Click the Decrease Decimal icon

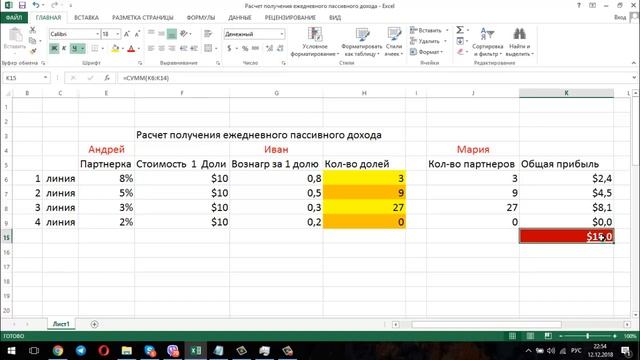click(280, 49)
